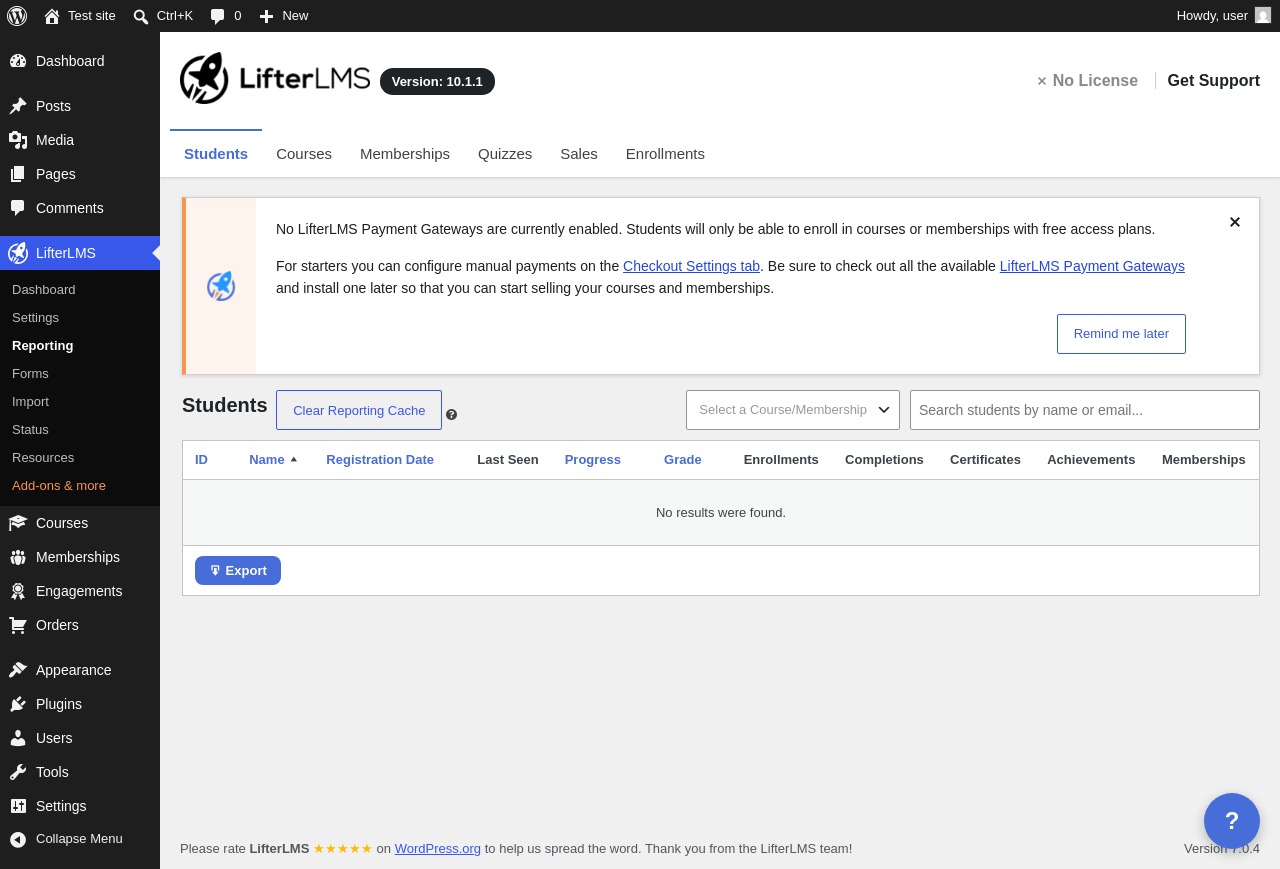Click the Media sidebar icon
1280x869 pixels.
(18, 140)
